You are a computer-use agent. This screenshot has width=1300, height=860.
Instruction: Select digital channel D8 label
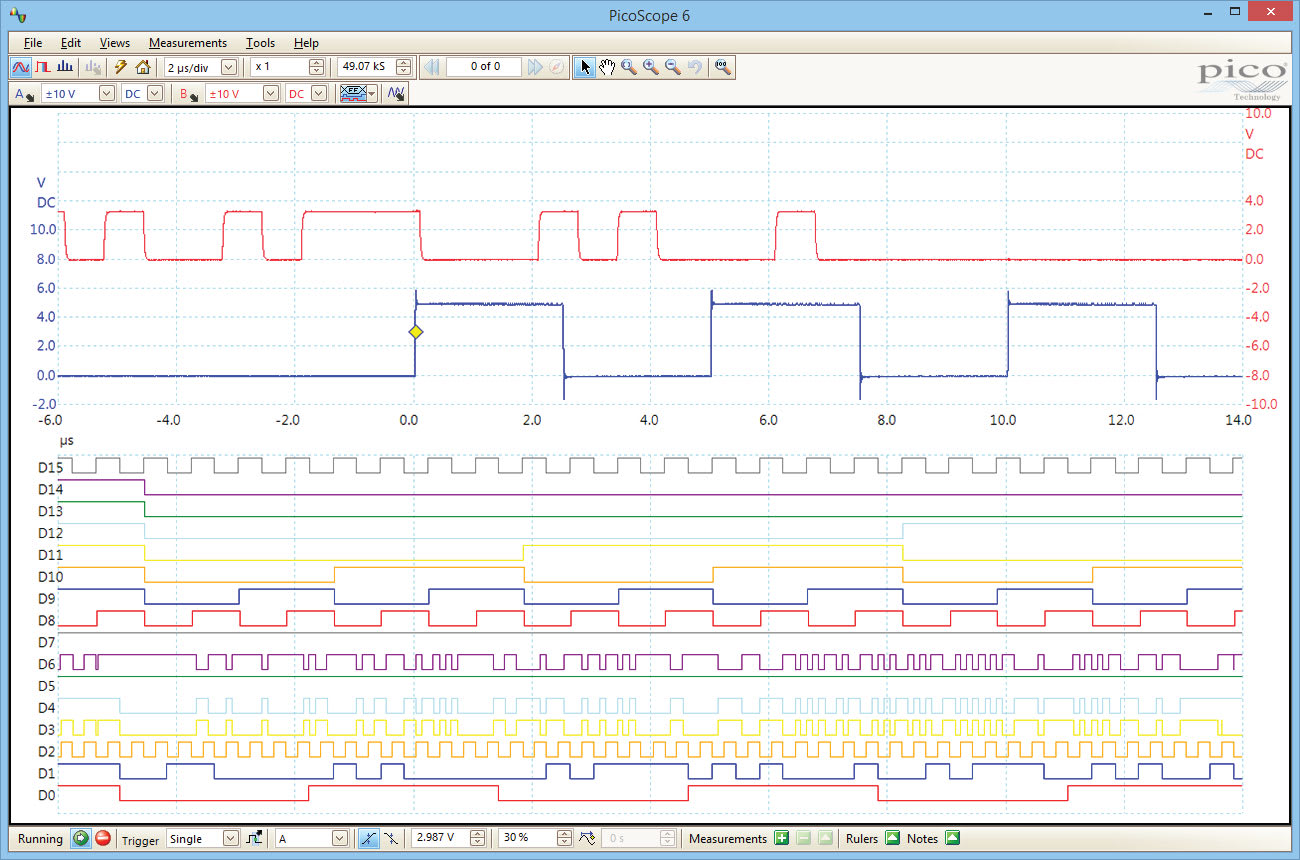[x=47, y=620]
